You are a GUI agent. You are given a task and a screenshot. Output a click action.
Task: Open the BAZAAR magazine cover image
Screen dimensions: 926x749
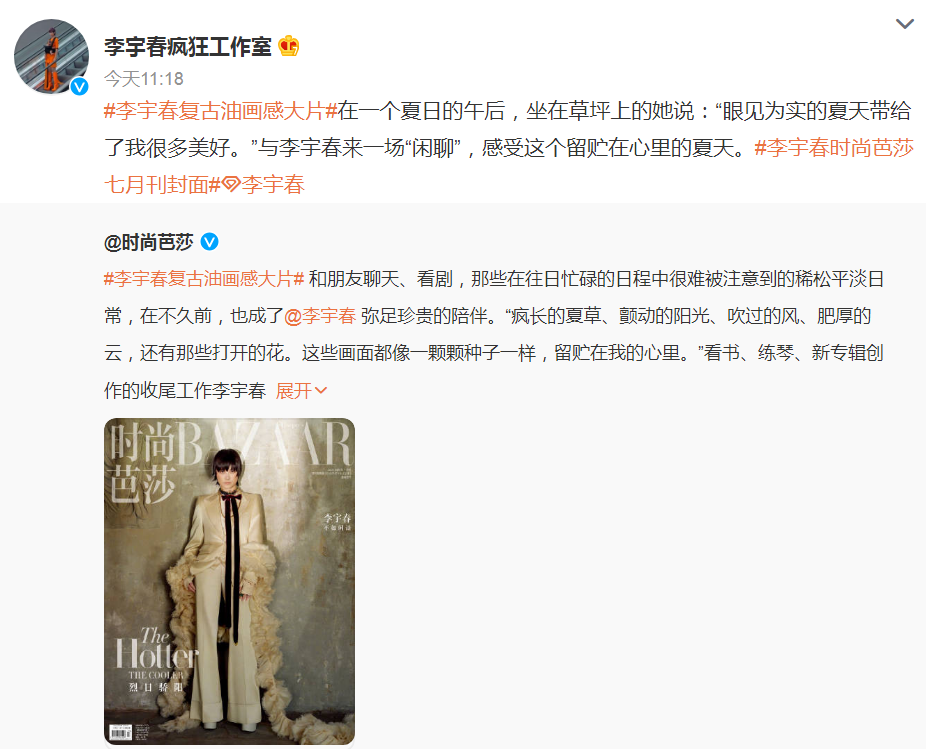coord(229,581)
